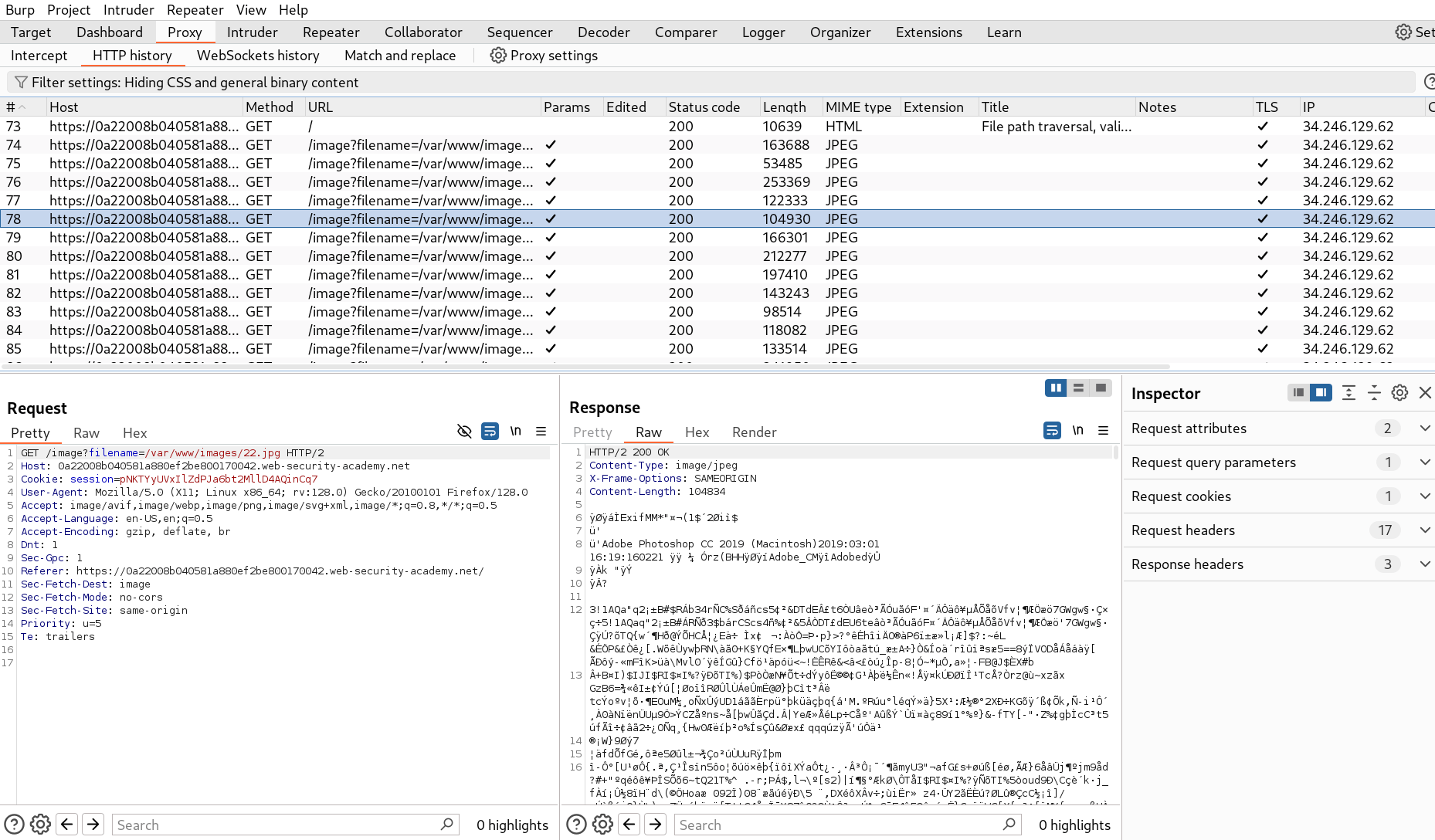The image size is (1435, 840).
Task: Click the Request search magnifier icon
Action: tap(446, 825)
